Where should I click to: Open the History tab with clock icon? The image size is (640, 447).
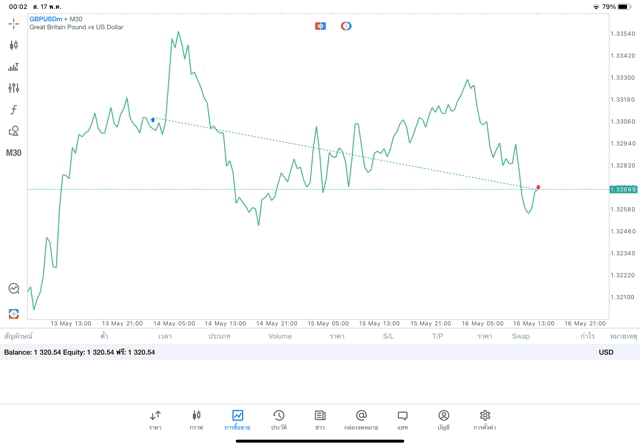pos(278,419)
